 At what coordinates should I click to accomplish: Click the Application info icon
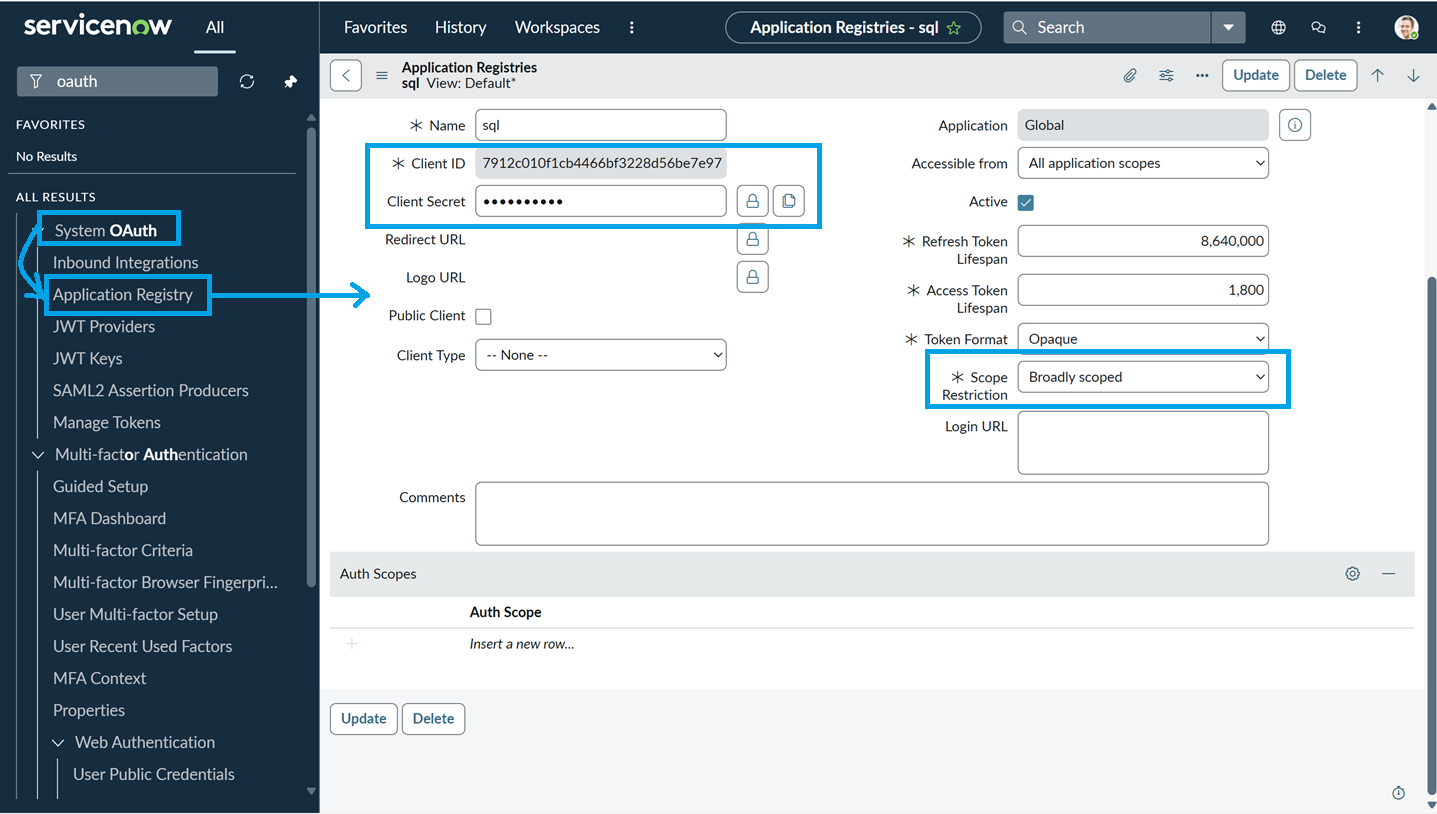[1295, 125]
